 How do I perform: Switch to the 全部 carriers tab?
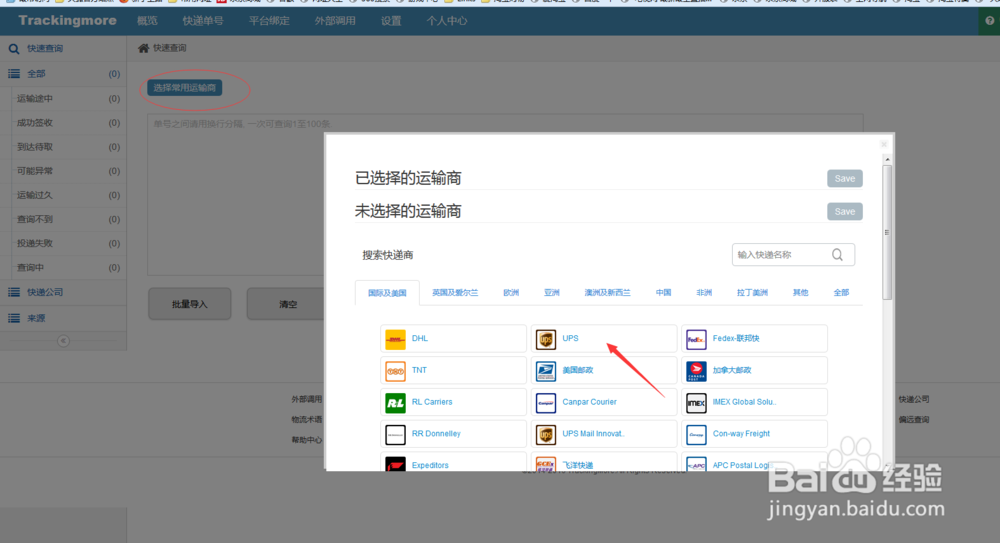click(841, 293)
